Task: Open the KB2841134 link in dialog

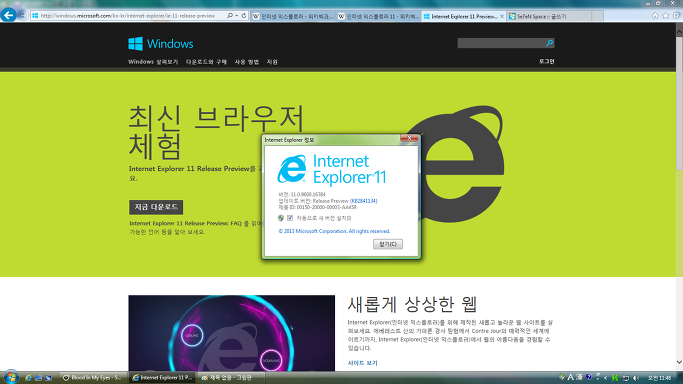Action: pos(363,201)
